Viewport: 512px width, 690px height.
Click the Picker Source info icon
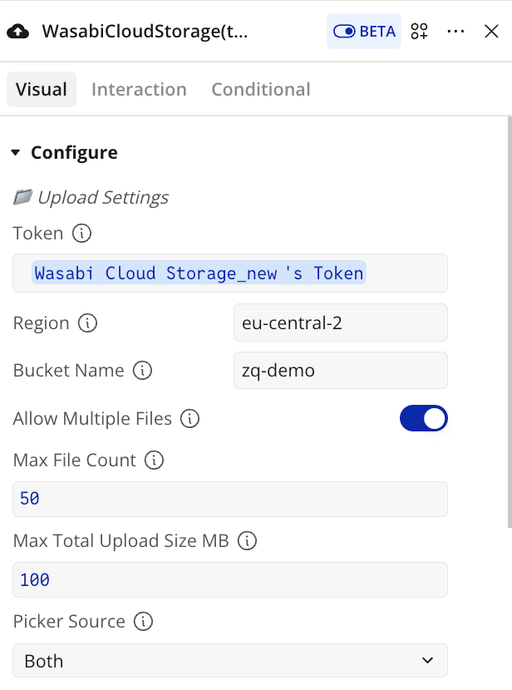[143, 621]
